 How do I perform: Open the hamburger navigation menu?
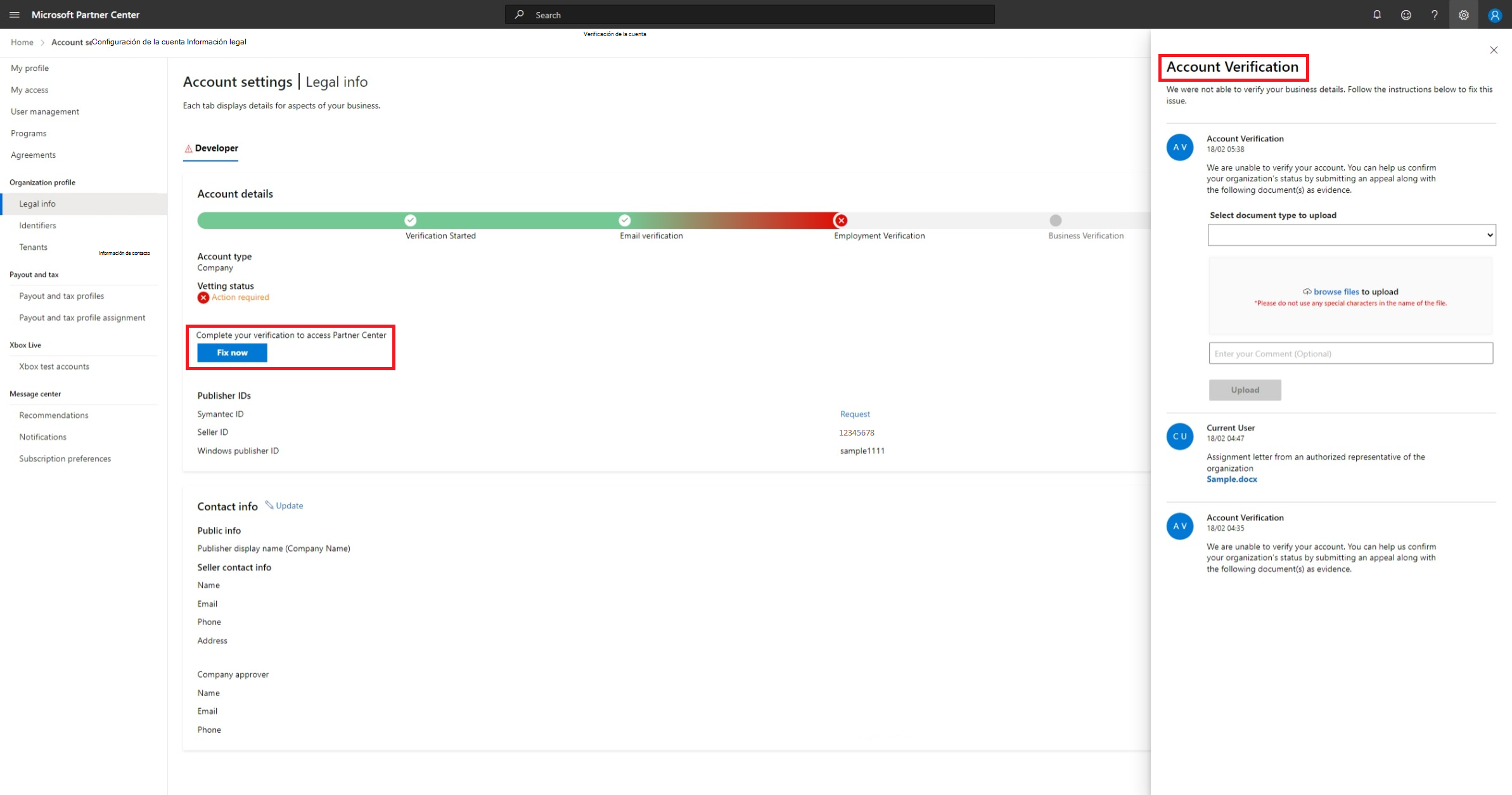coord(15,15)
